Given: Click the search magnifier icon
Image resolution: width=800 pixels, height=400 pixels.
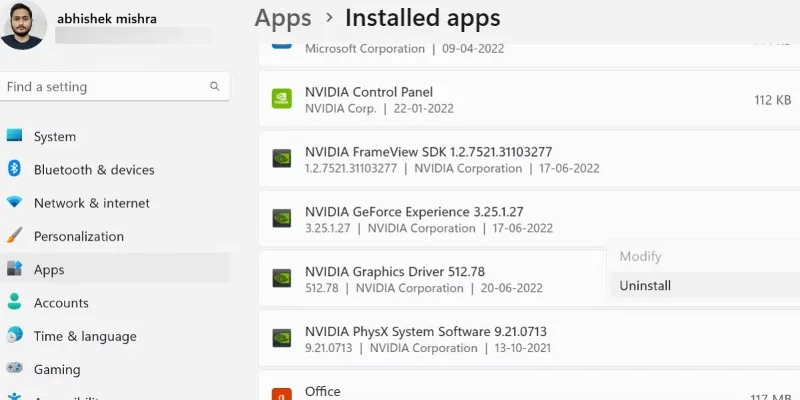Looking at the screenshot, I should click(215, 86).
